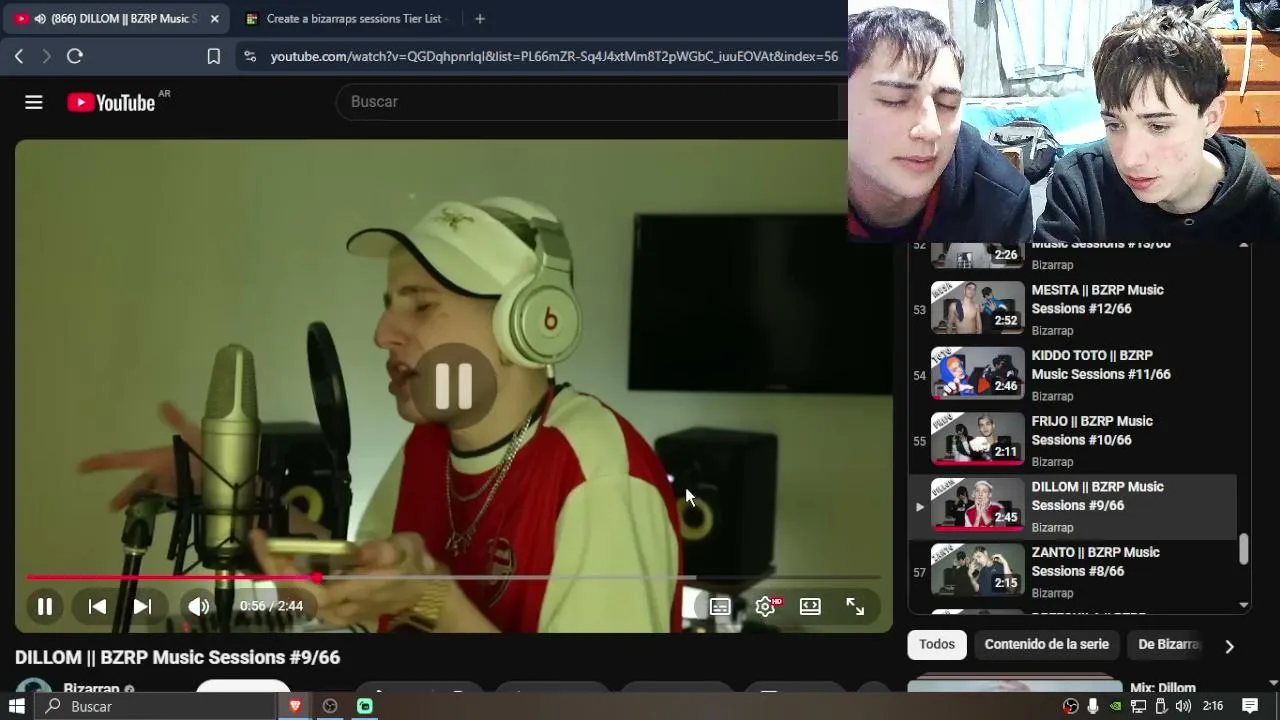This screenshot has height=720, width=1280.
Task: Select DILLOM BZRP Music Sessions #9/66 in playlist
Action: click(1097, 496)
